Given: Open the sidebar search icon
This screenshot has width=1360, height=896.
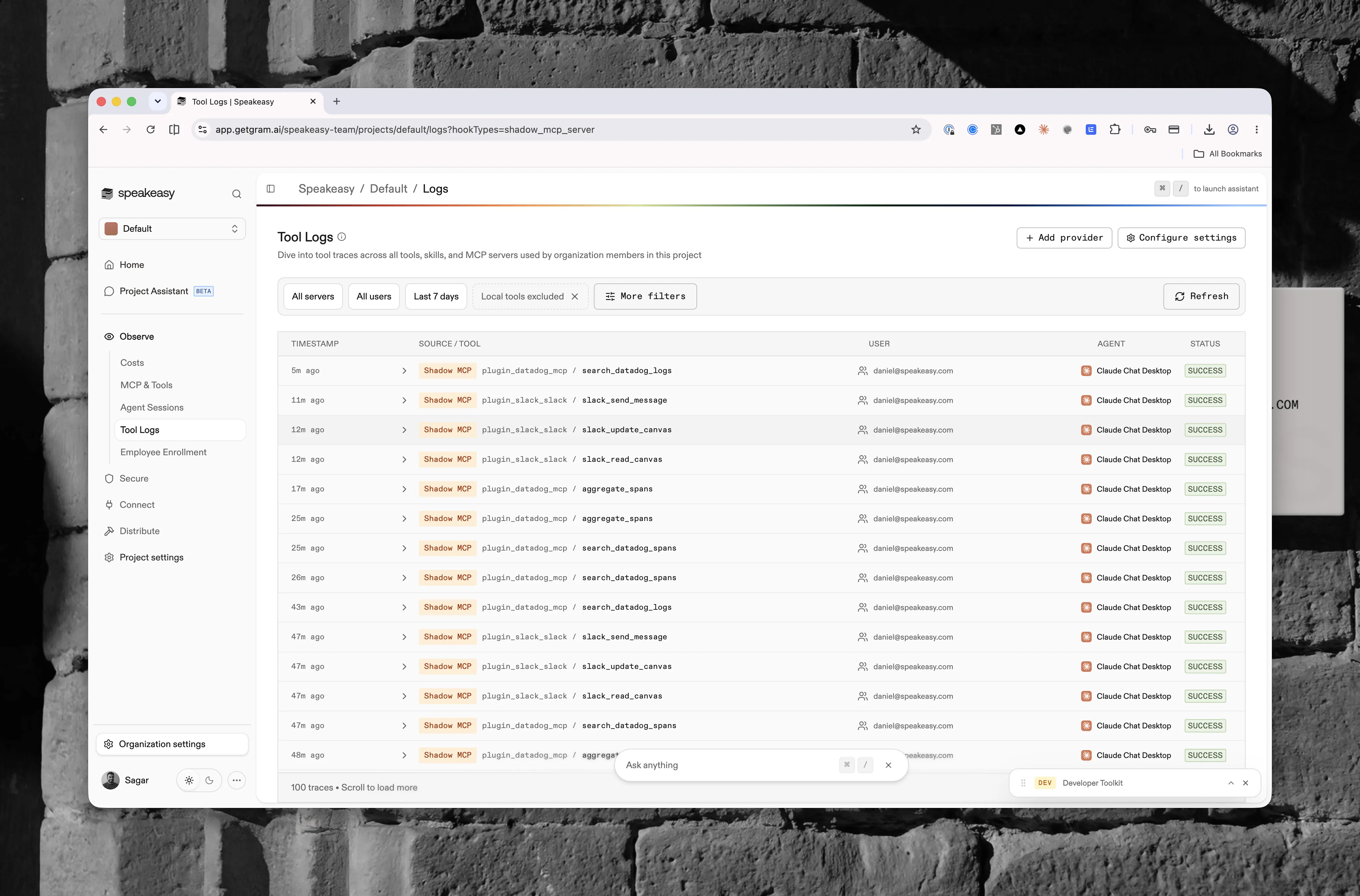Looking at the screenshot, I should 237,194.
